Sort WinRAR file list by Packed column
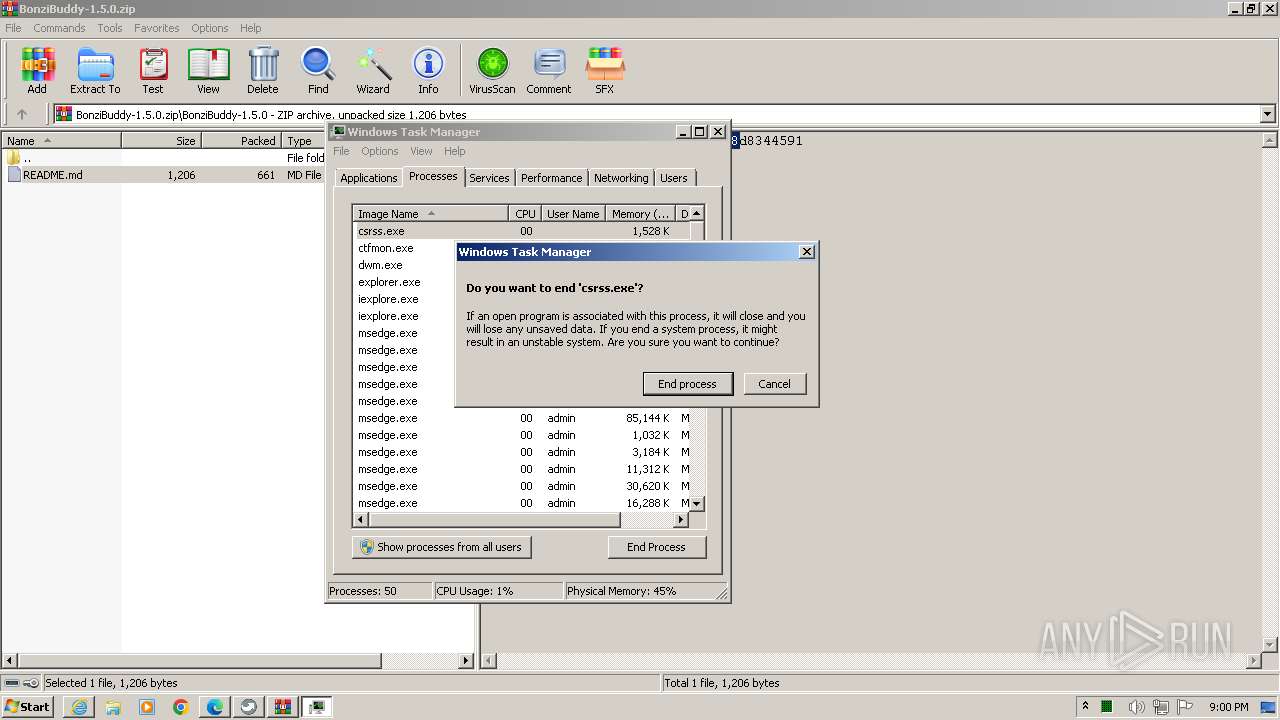The image size is (1280, 720). point(241,141)
